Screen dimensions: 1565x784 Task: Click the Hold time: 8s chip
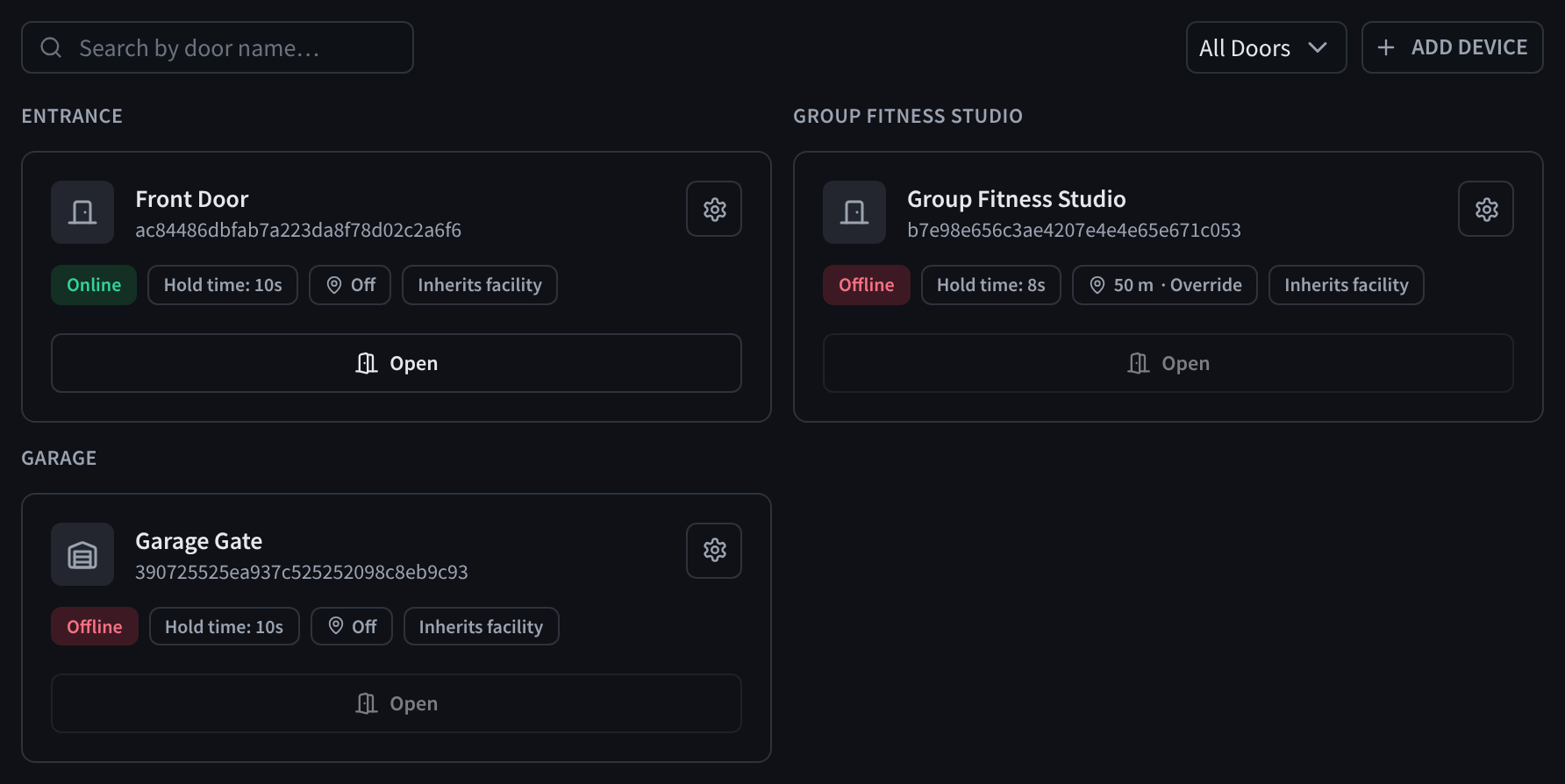(x=991, y=285)
